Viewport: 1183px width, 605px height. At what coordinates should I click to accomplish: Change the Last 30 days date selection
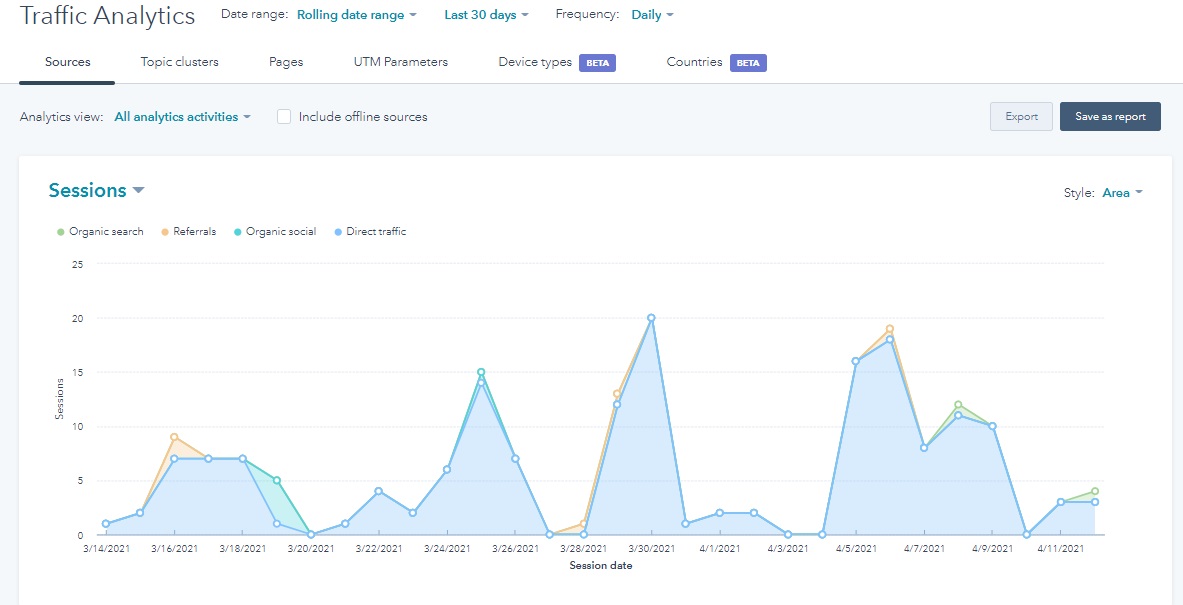click(486, 14)
